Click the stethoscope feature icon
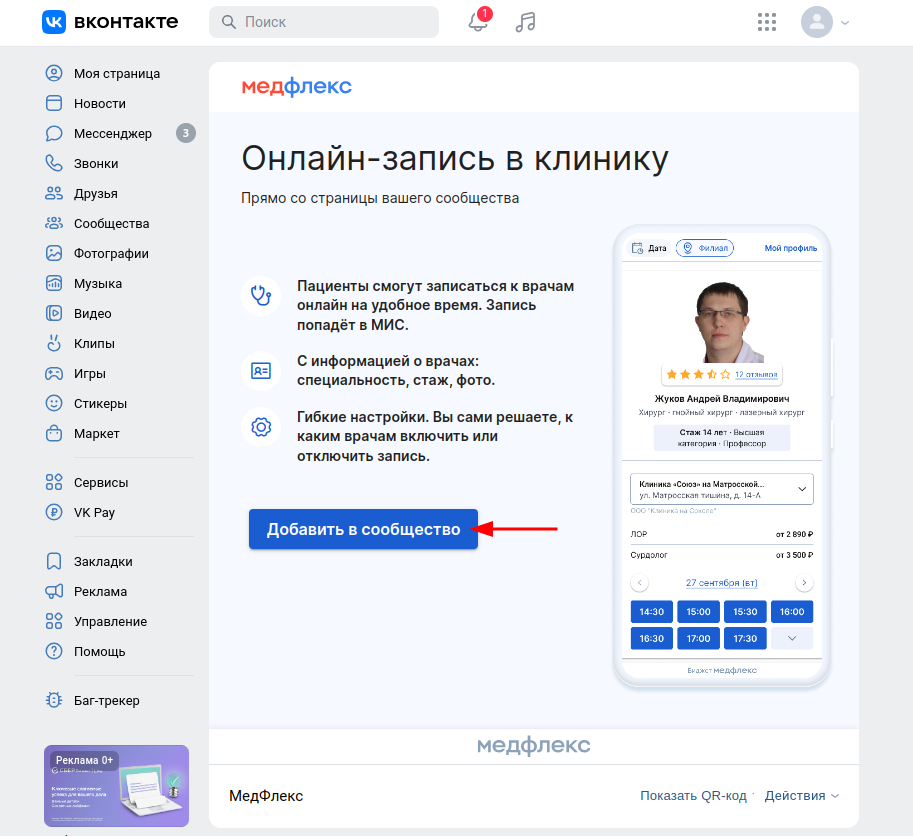The image size is (913, 836). 261,296
